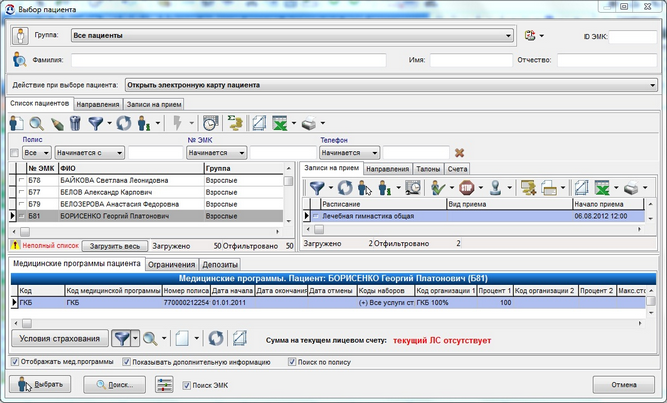Switch to top Записи на прием tab
Viewport: 667px width, 403px height.
coord(154,104)
